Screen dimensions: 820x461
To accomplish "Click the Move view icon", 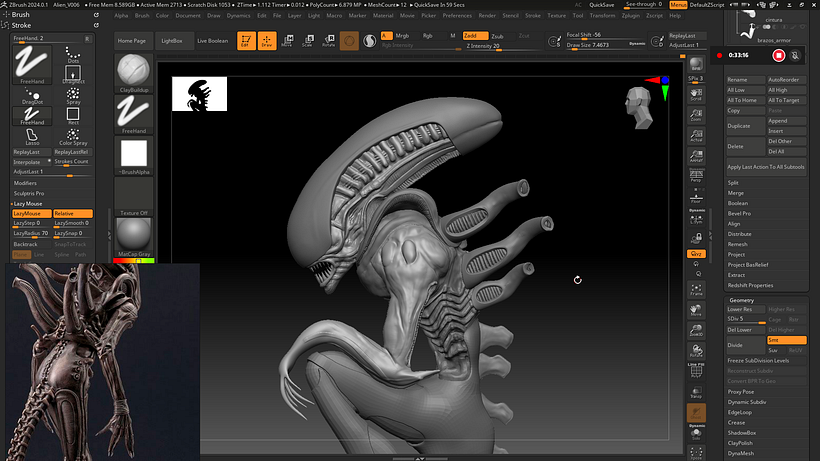I will pyautogui.click(x=696, y=309).
